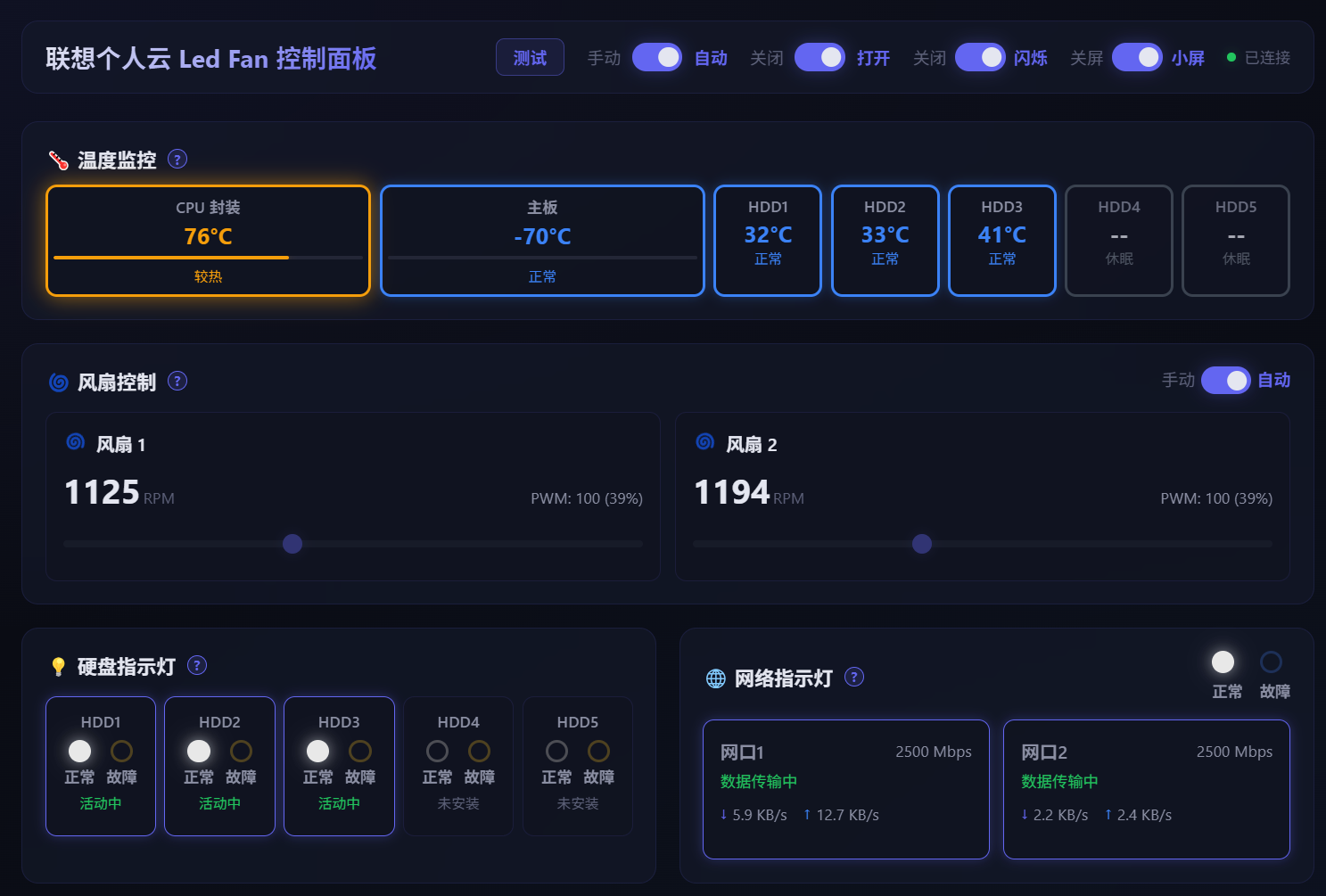Screen dimensions: 1326x896
Task: Click the fan spiral icon next to 风扇 1
Action: point(76,441)
